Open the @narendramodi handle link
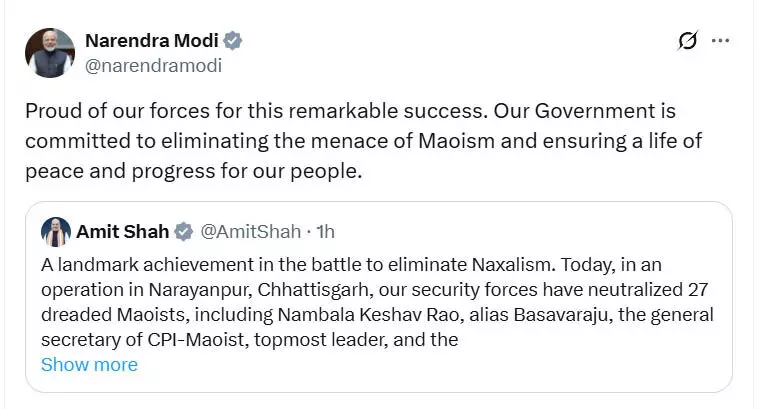This screenshot has height=409, width=770. click(x=154, y=66)
